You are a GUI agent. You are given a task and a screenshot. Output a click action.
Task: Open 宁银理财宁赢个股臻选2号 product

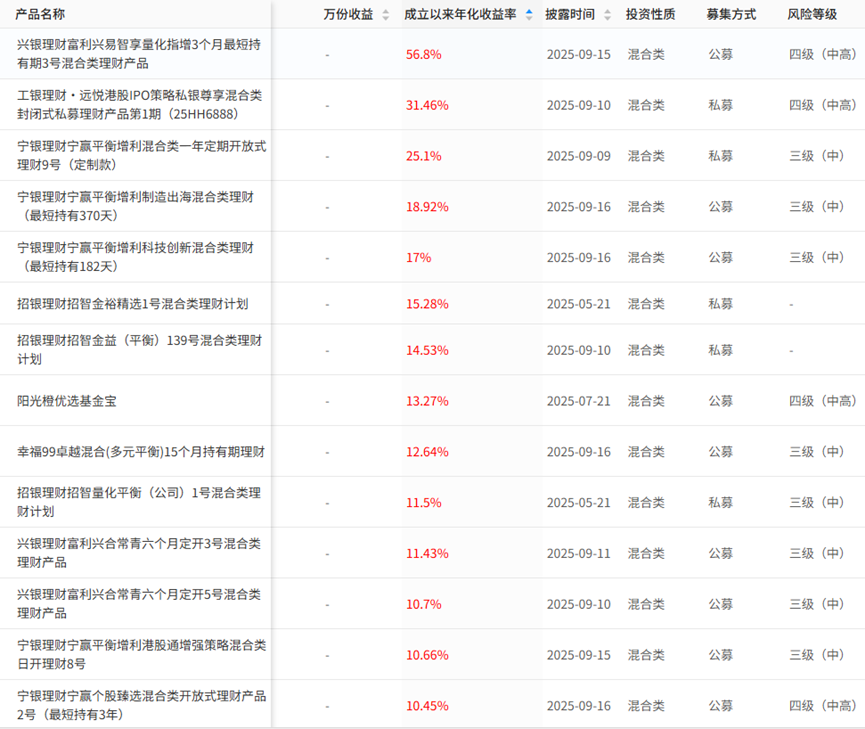pyautogui.click(x=141, y=705)
